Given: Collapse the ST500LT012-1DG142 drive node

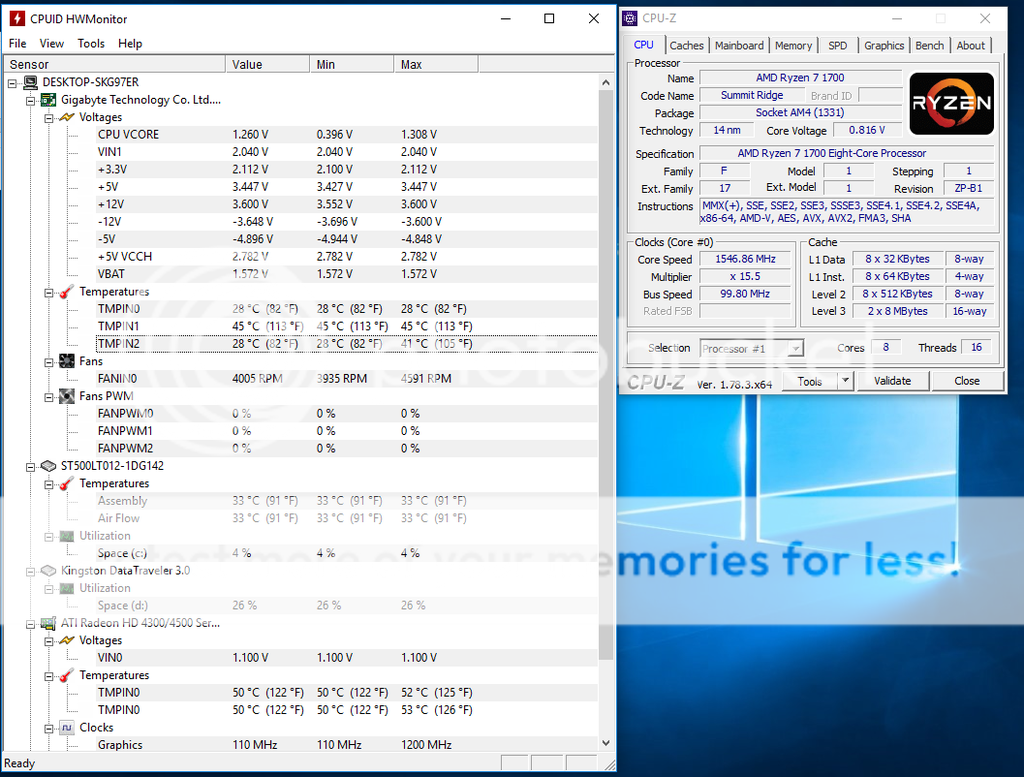Looking at the screenshot, I should click(x=31, y=466).
